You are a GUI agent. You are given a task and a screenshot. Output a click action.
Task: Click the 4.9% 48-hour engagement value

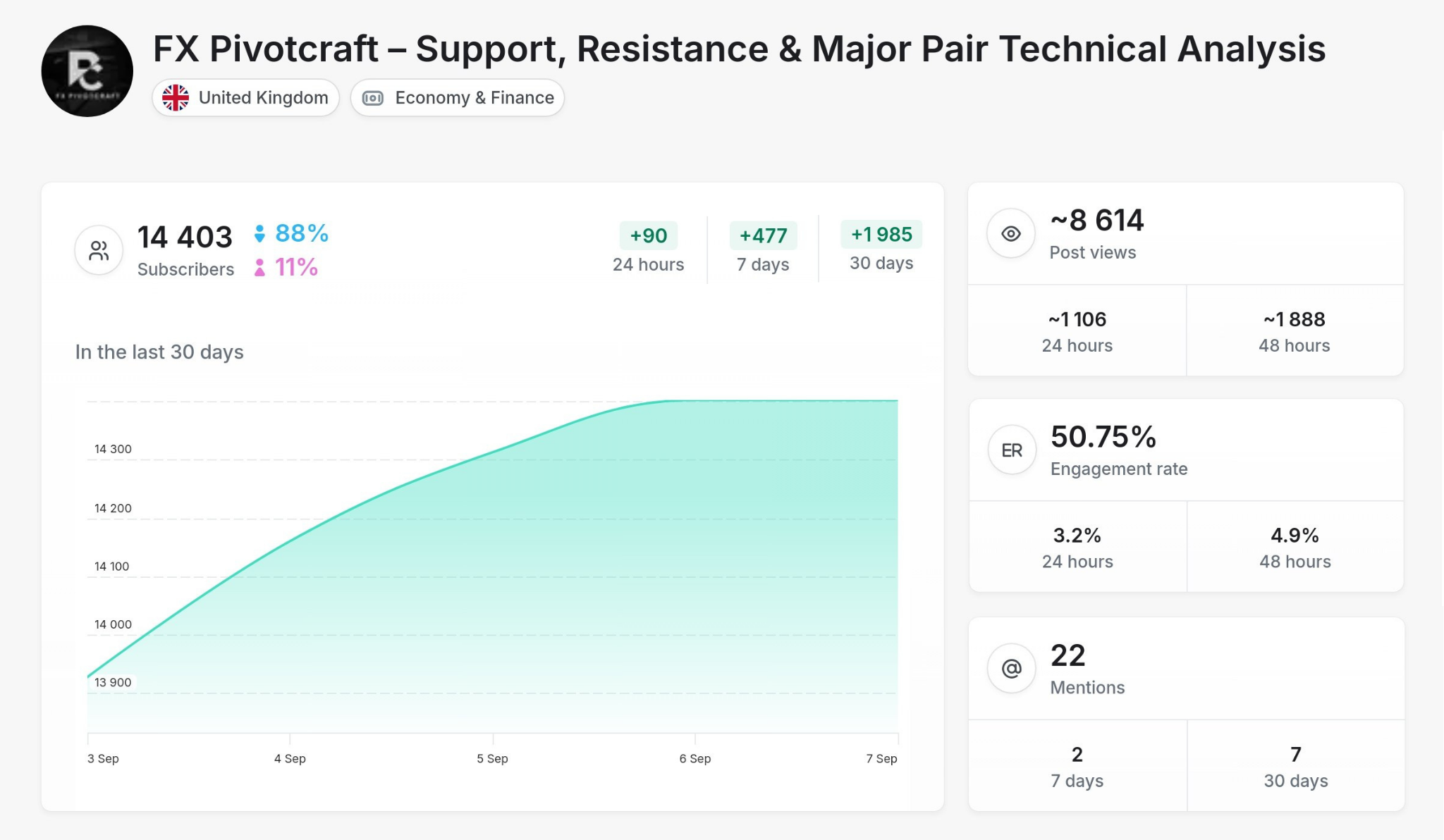point(1295,536)
